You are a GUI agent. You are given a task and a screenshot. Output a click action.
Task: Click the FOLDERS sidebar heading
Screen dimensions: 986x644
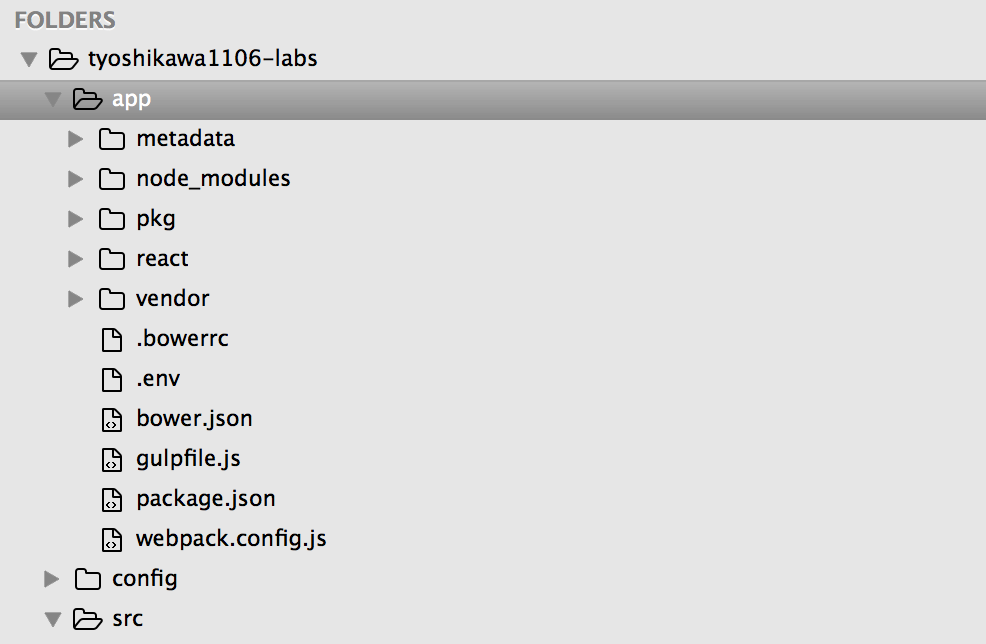(x=65, y=19)
